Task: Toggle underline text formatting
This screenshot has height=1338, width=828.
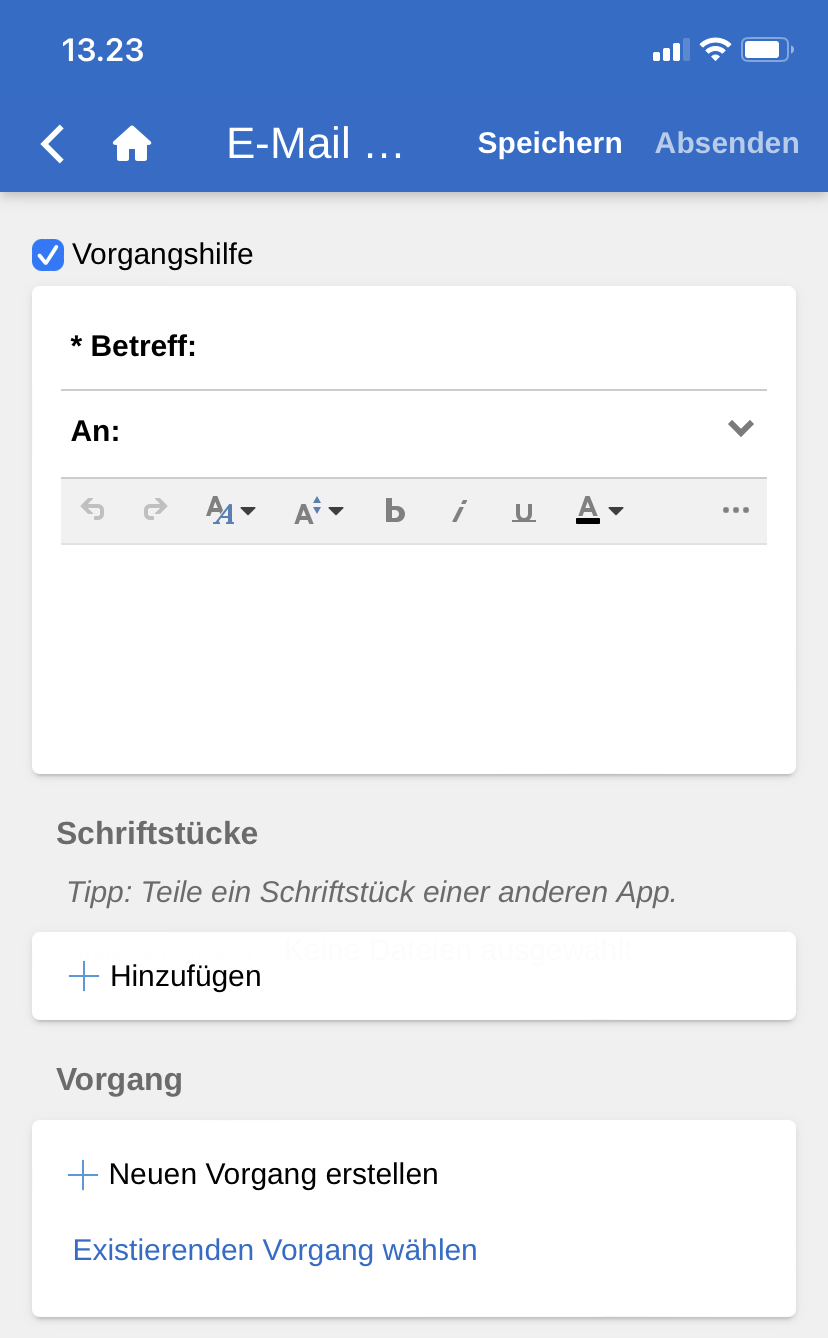Action: pos(523,511)
